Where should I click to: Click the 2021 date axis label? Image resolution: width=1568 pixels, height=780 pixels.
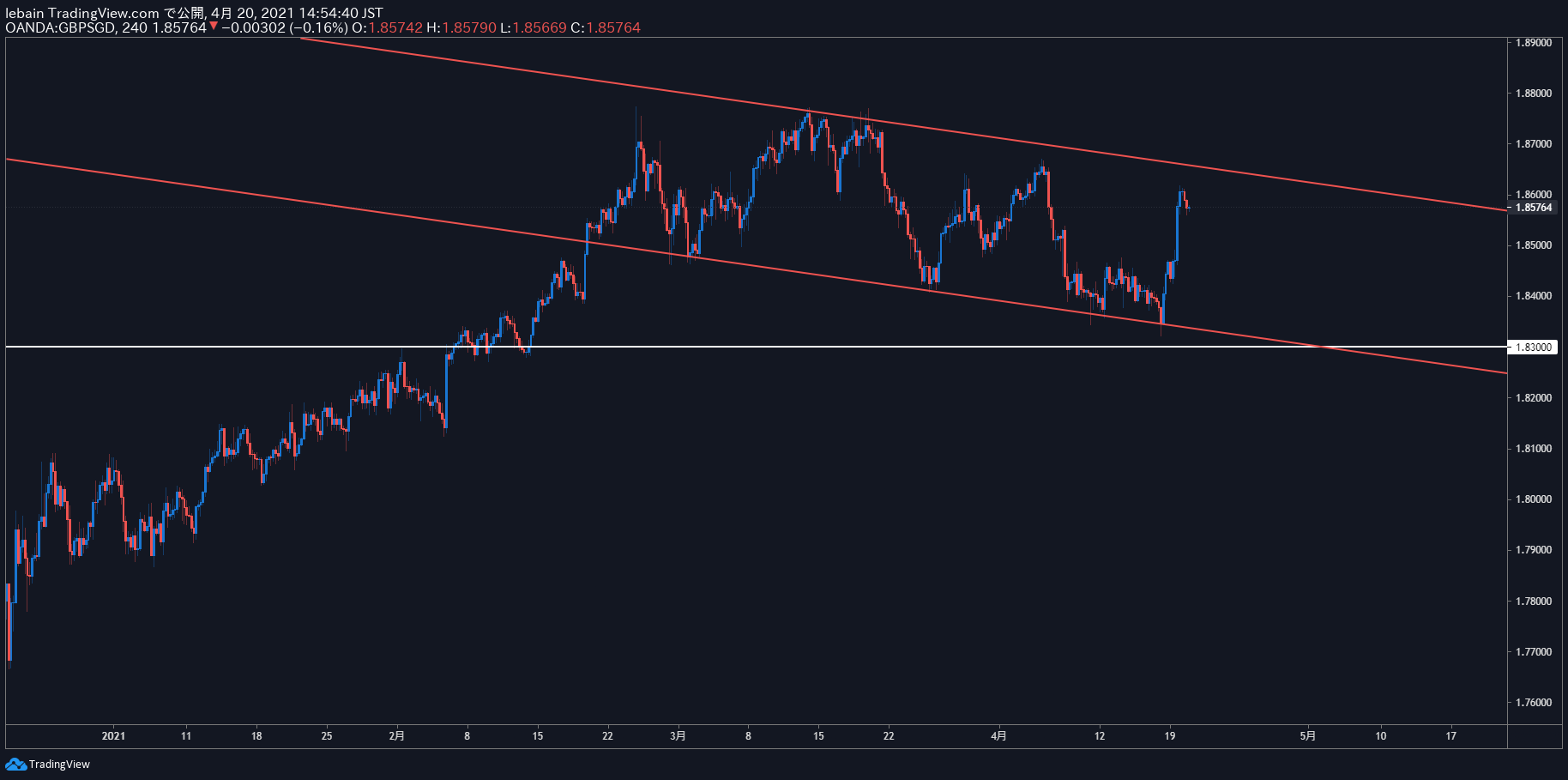point(113,735)
